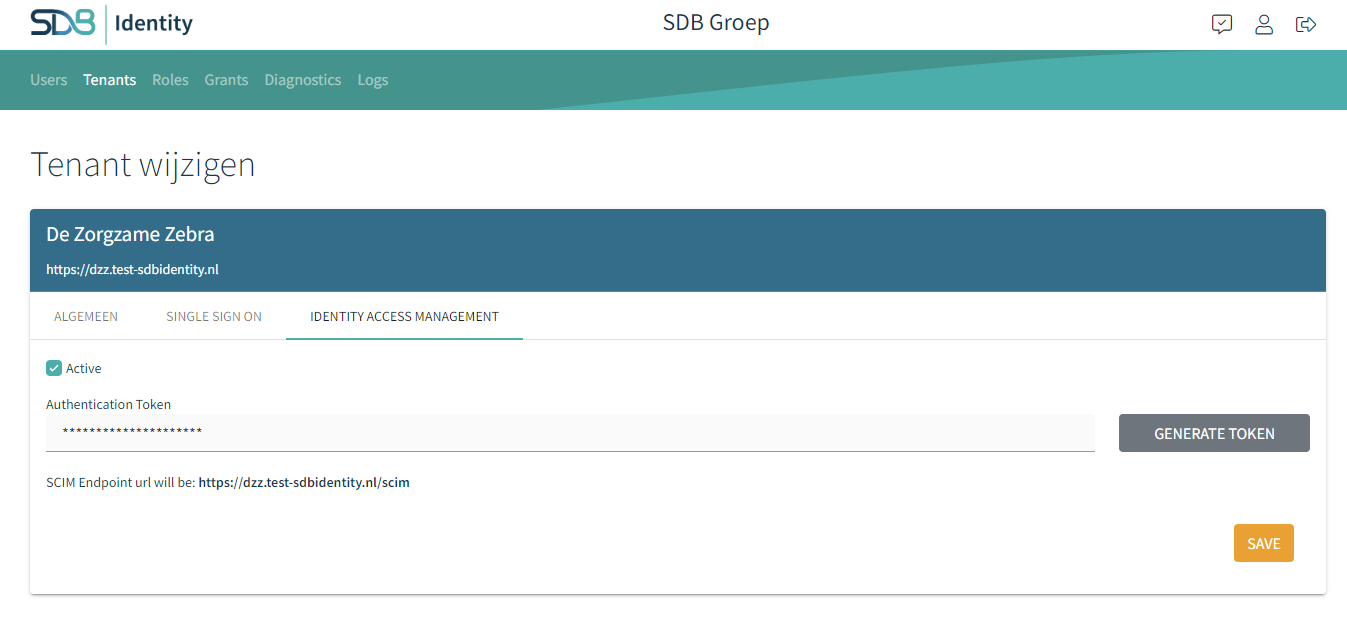
Task: Click the tenant URL https://dzz.test-sdbidentity.nl
Action: [x=132, y=270]
